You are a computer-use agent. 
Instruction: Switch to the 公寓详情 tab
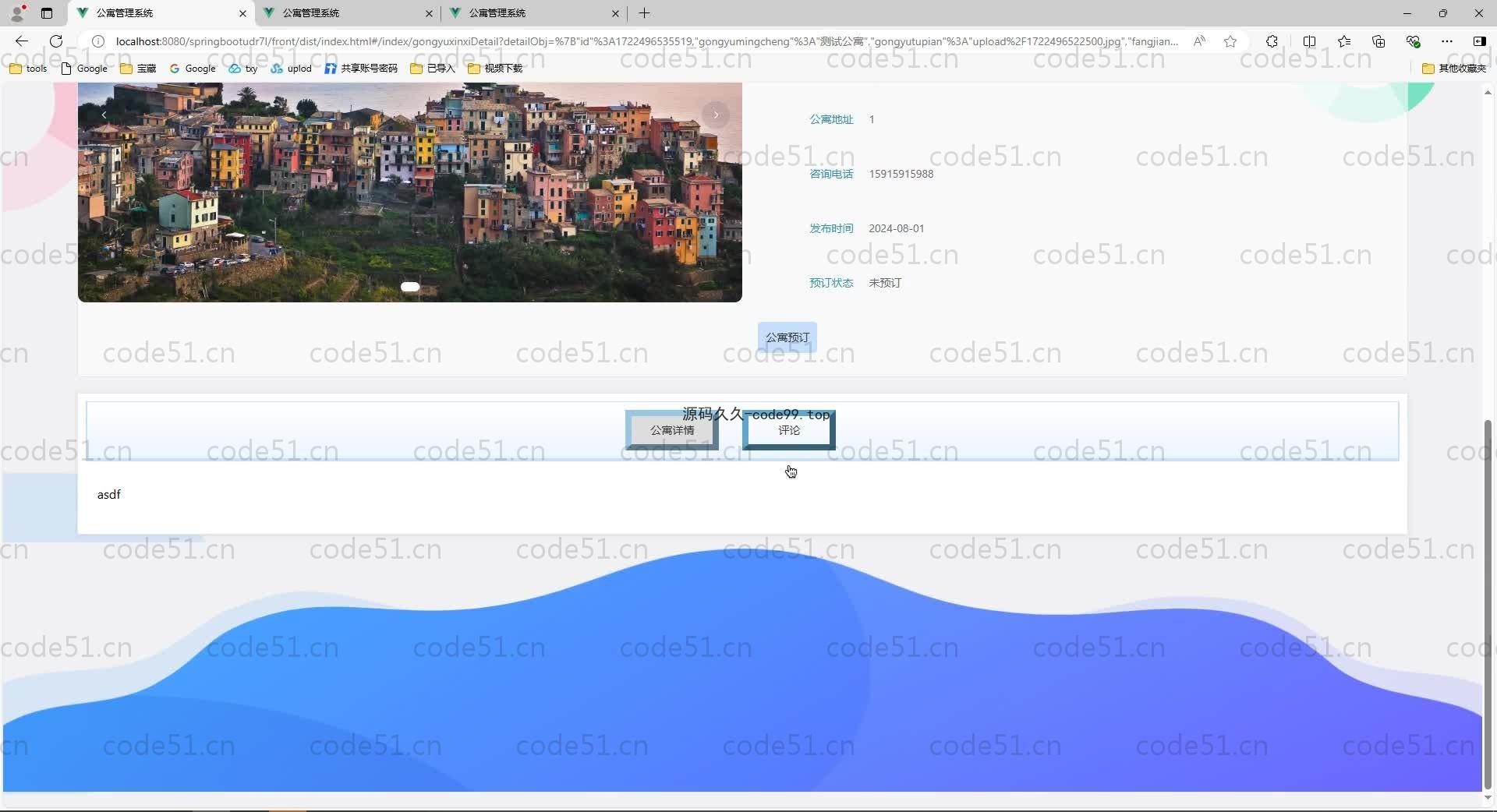[x=672, y=430]
